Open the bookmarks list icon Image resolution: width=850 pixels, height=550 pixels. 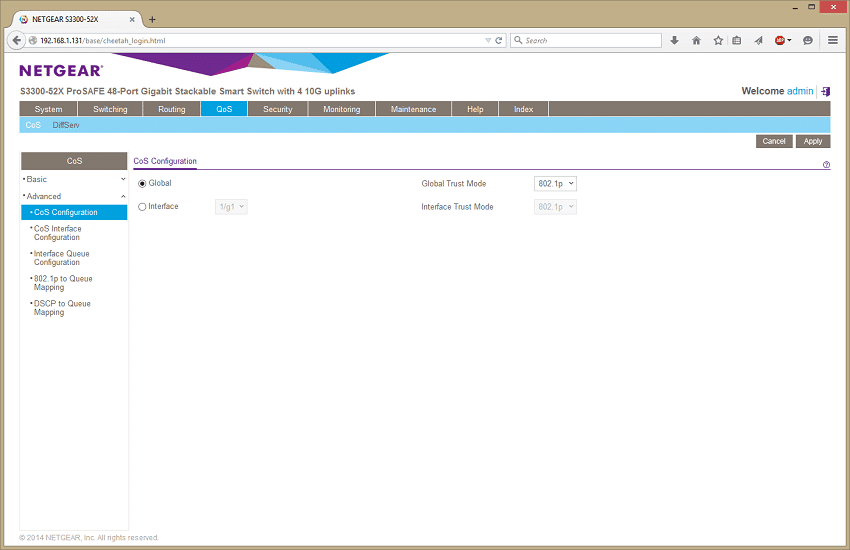737,40
